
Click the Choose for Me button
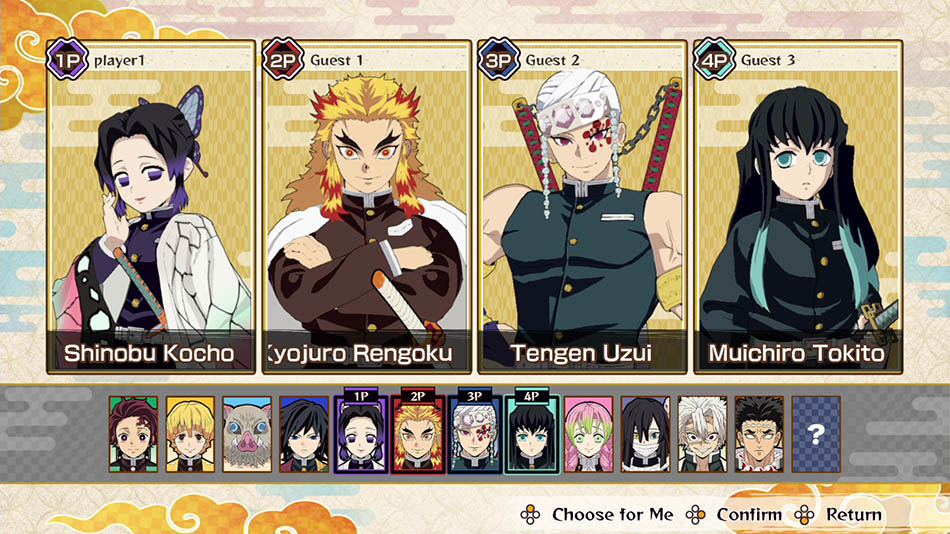point(597,515)
